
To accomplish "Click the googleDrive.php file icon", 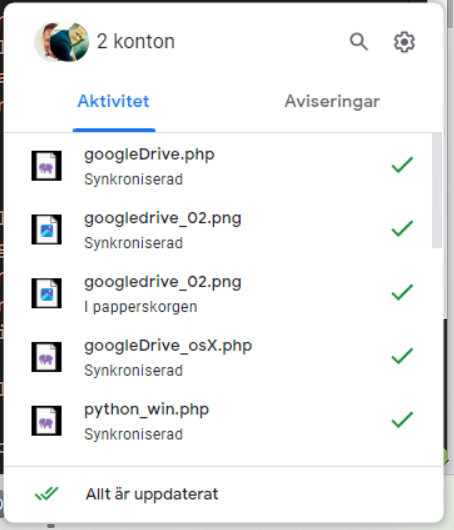I will (47, 166).
